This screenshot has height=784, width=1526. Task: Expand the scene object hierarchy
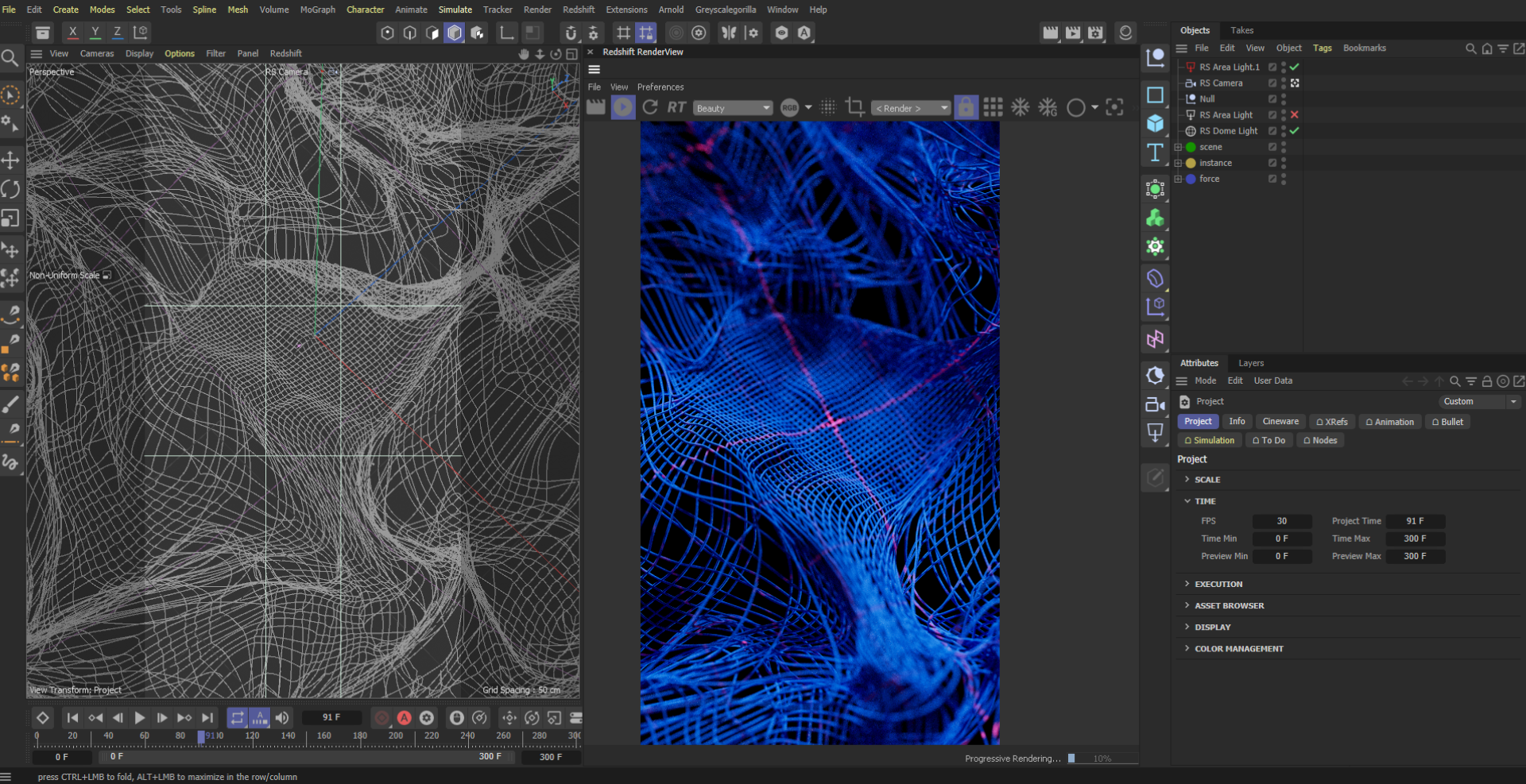click(1178, 147)
